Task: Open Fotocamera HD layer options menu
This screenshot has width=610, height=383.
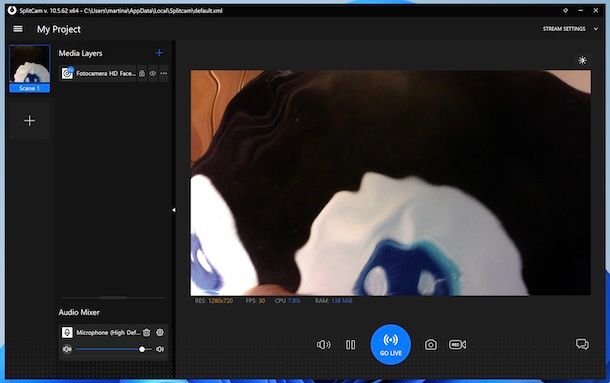Action: (163, 73)
